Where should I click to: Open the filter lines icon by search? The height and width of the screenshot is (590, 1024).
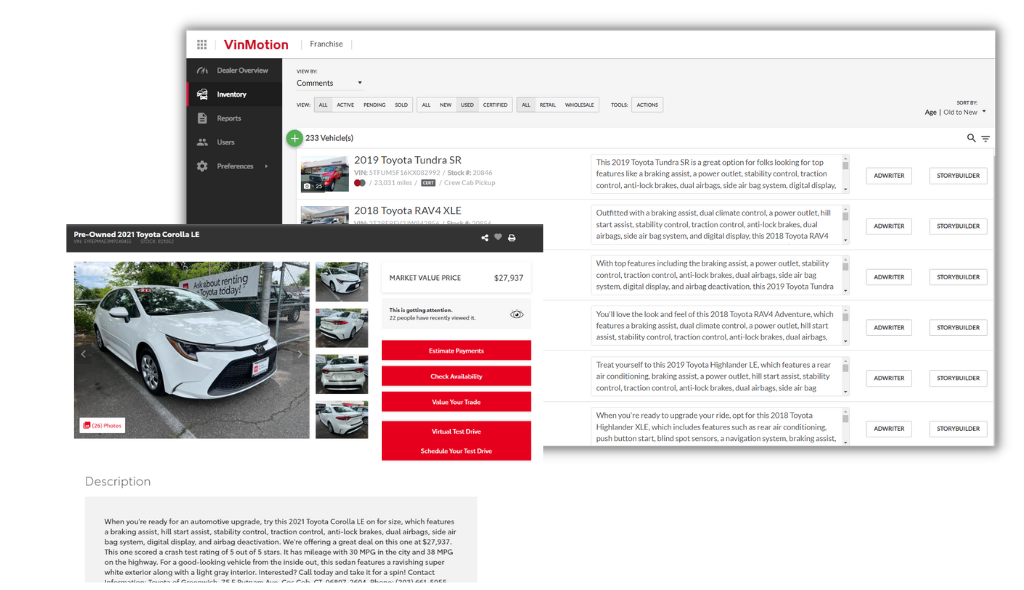point(985,139)
